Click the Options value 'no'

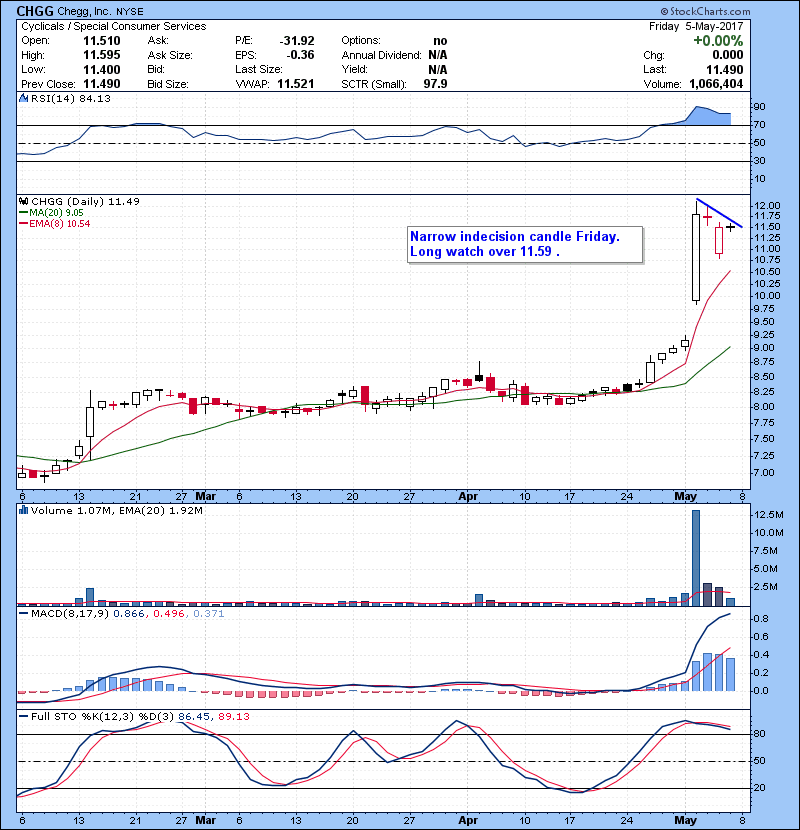tap(440, 41)
